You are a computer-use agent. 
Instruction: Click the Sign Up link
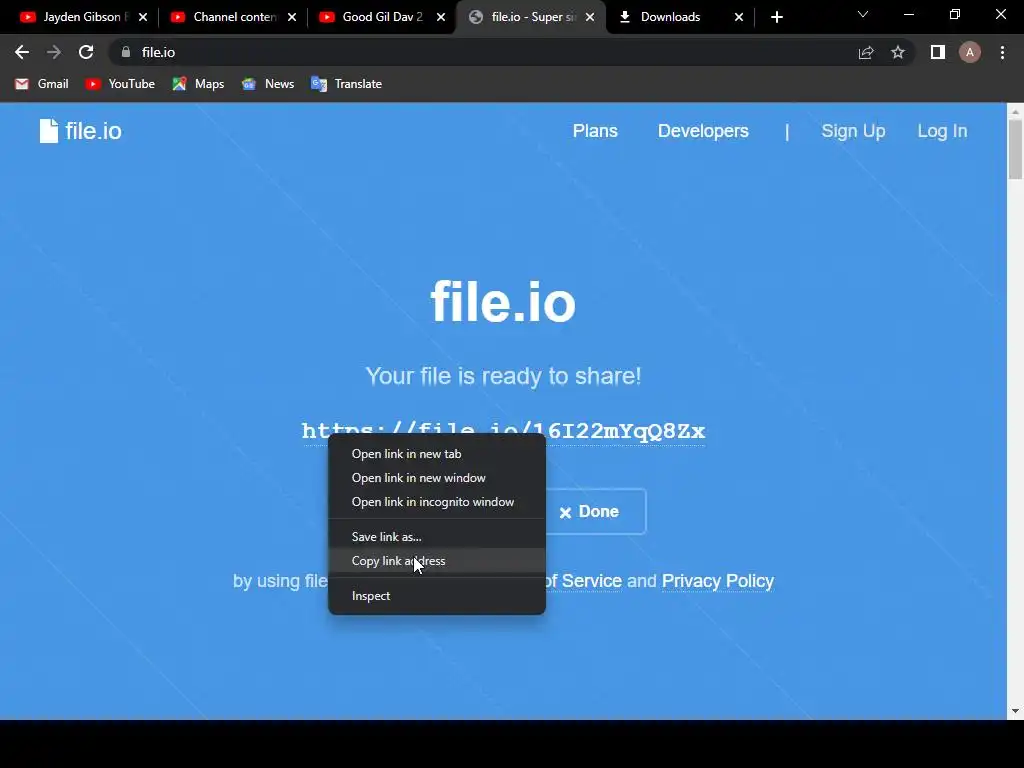point(853,131)
